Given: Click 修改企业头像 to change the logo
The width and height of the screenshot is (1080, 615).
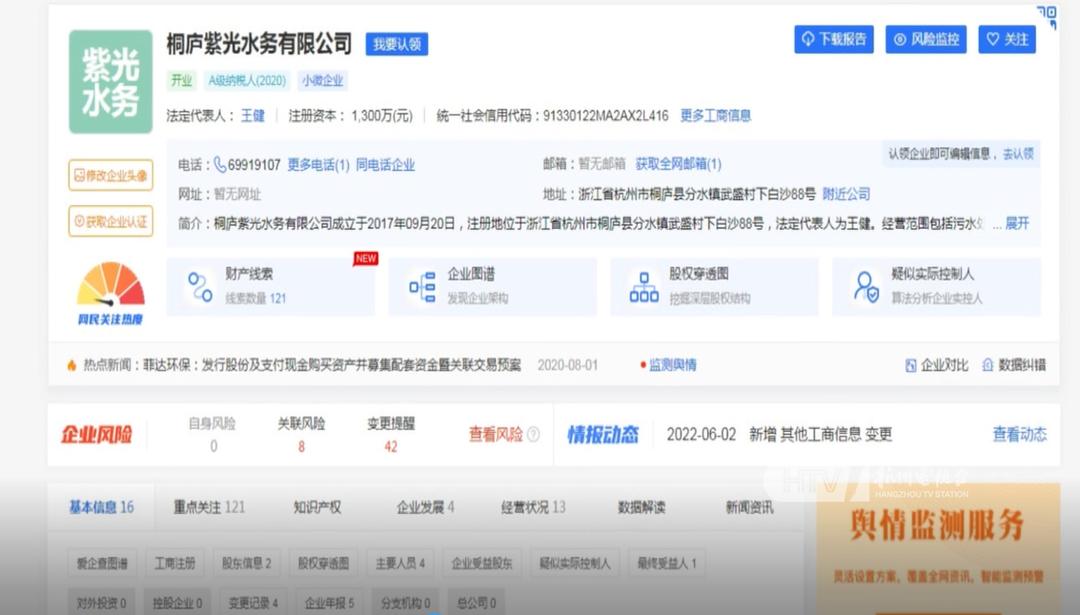Looking at the screenshot, I should point(111,176).
